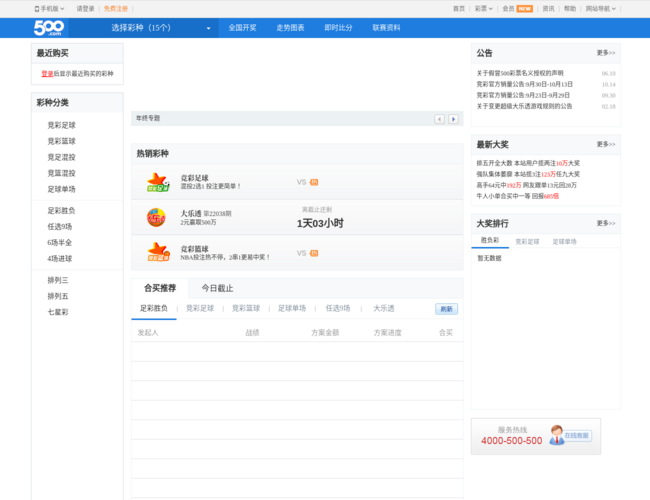The width and height of the screenshot is (650, 500).
Task: Click the 免费注册 link
Action: coord(116,9)
